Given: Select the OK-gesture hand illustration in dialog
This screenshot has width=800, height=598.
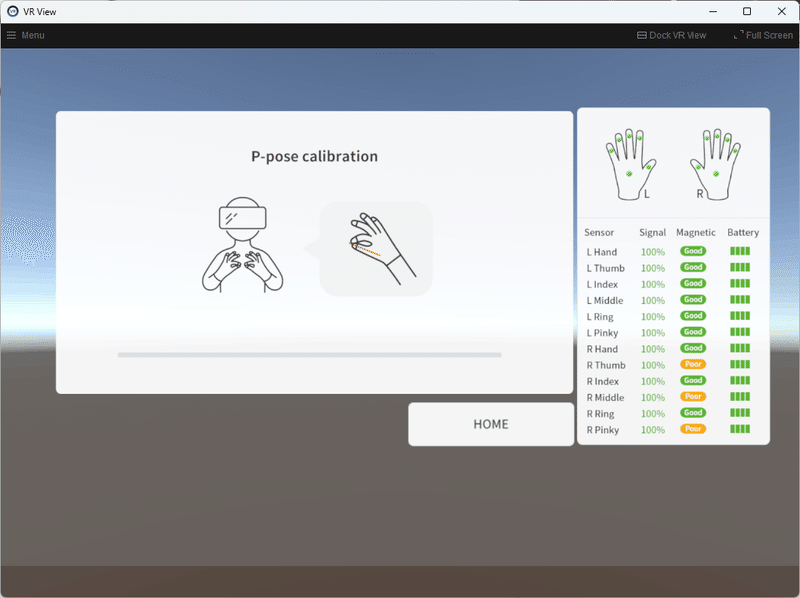Looking at the screenshot, I should (x=375, y=245).
